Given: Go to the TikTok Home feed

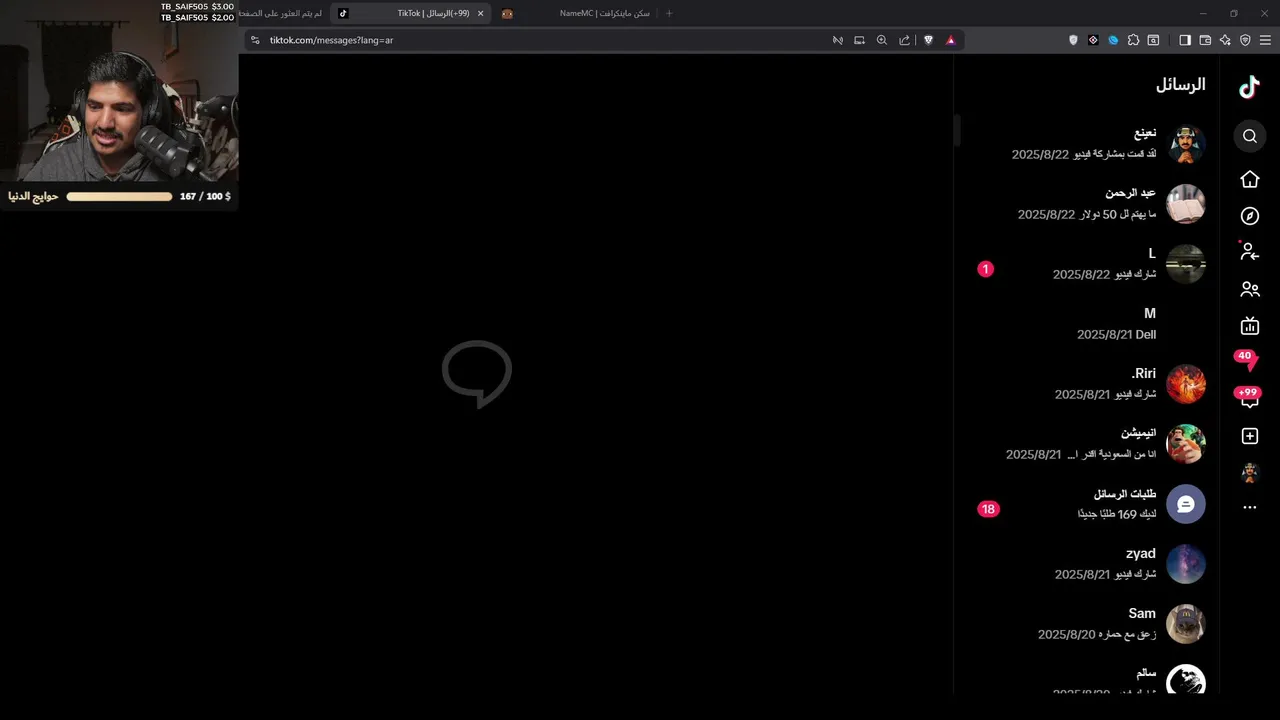Looking at the screenshot, I should (1250, 179).
